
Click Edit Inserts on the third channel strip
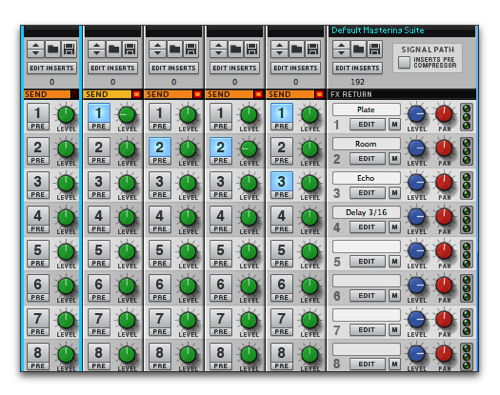coord(174,68)
